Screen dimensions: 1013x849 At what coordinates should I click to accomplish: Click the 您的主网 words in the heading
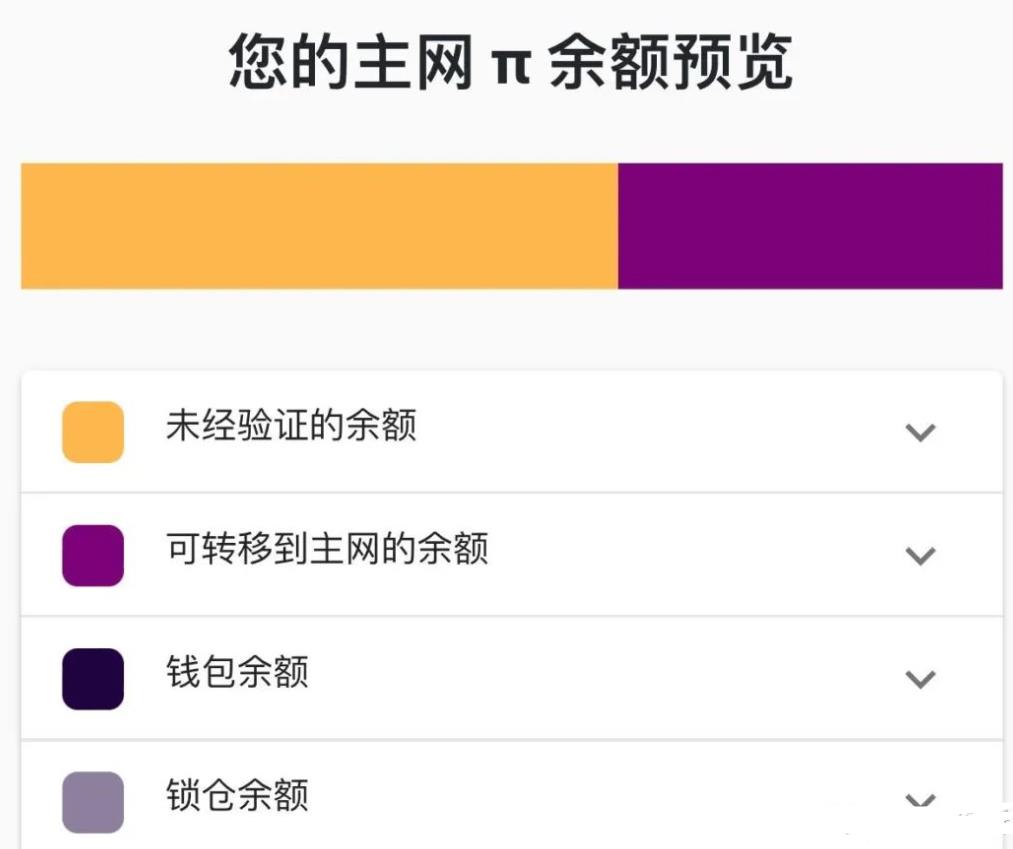coord(350,62)
